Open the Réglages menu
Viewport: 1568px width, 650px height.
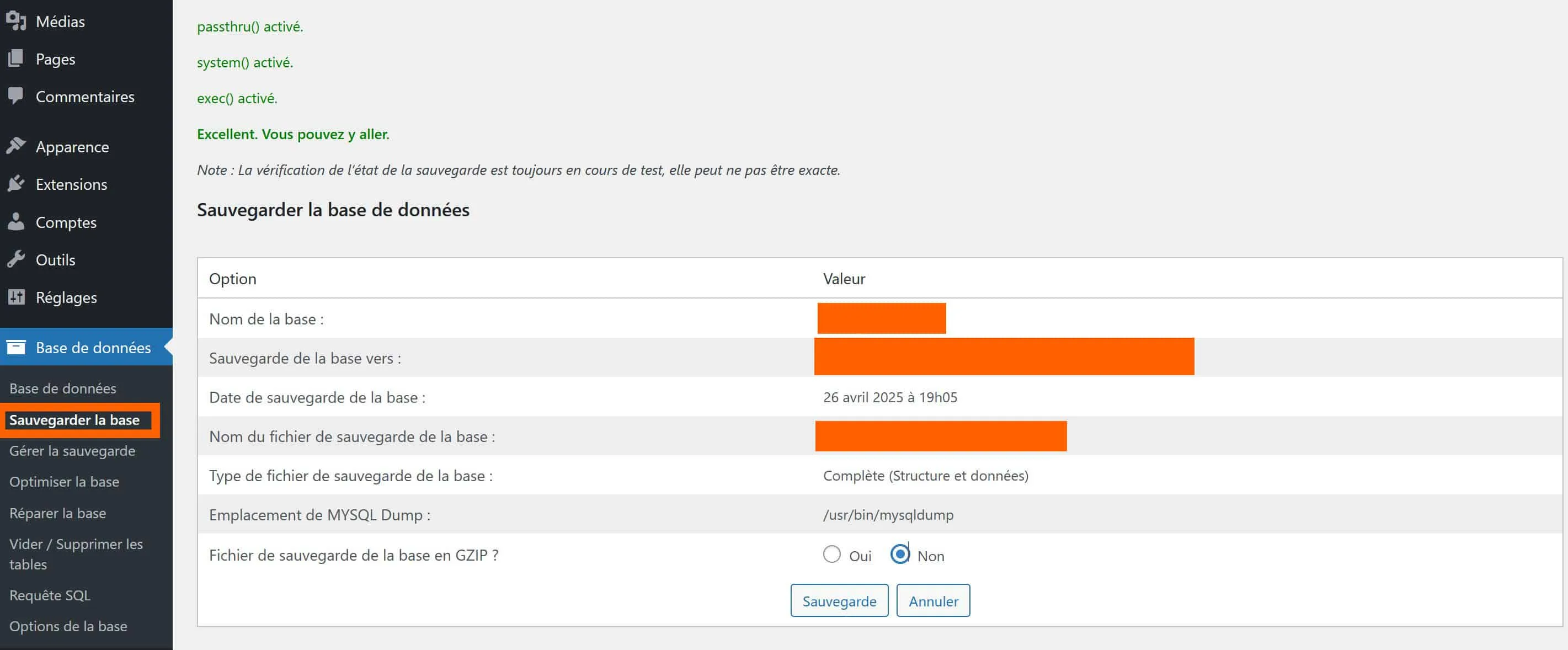point(87,297)
